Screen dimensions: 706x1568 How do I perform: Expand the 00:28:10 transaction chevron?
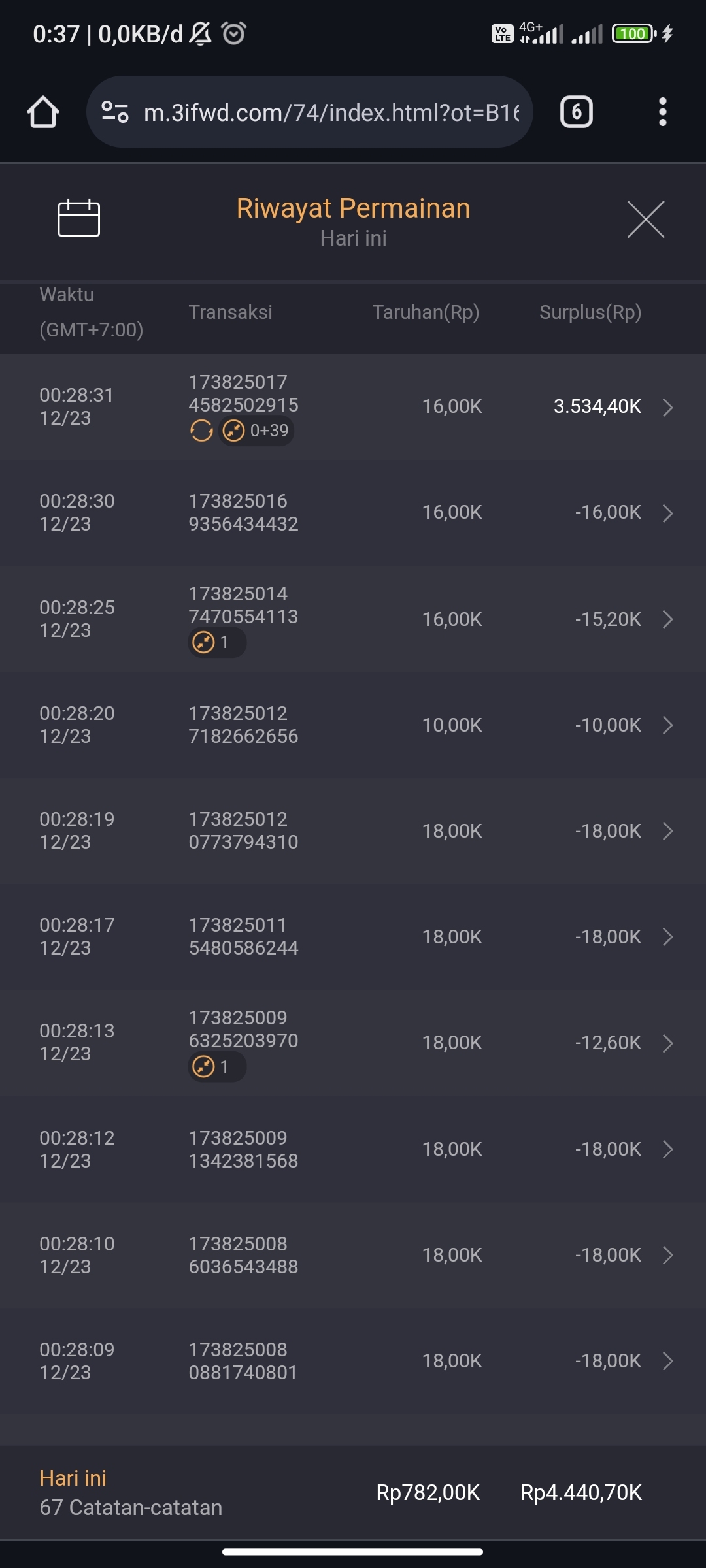667,1255
